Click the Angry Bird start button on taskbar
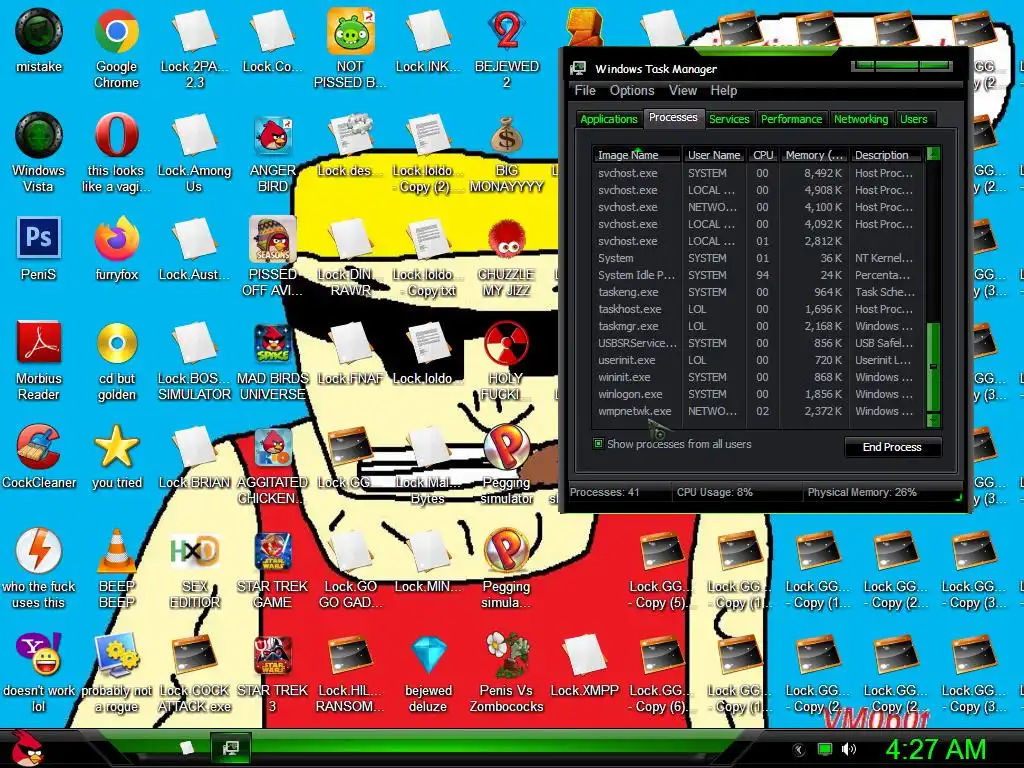Viewport: 1024px width, 768px height. pos(26,748)
